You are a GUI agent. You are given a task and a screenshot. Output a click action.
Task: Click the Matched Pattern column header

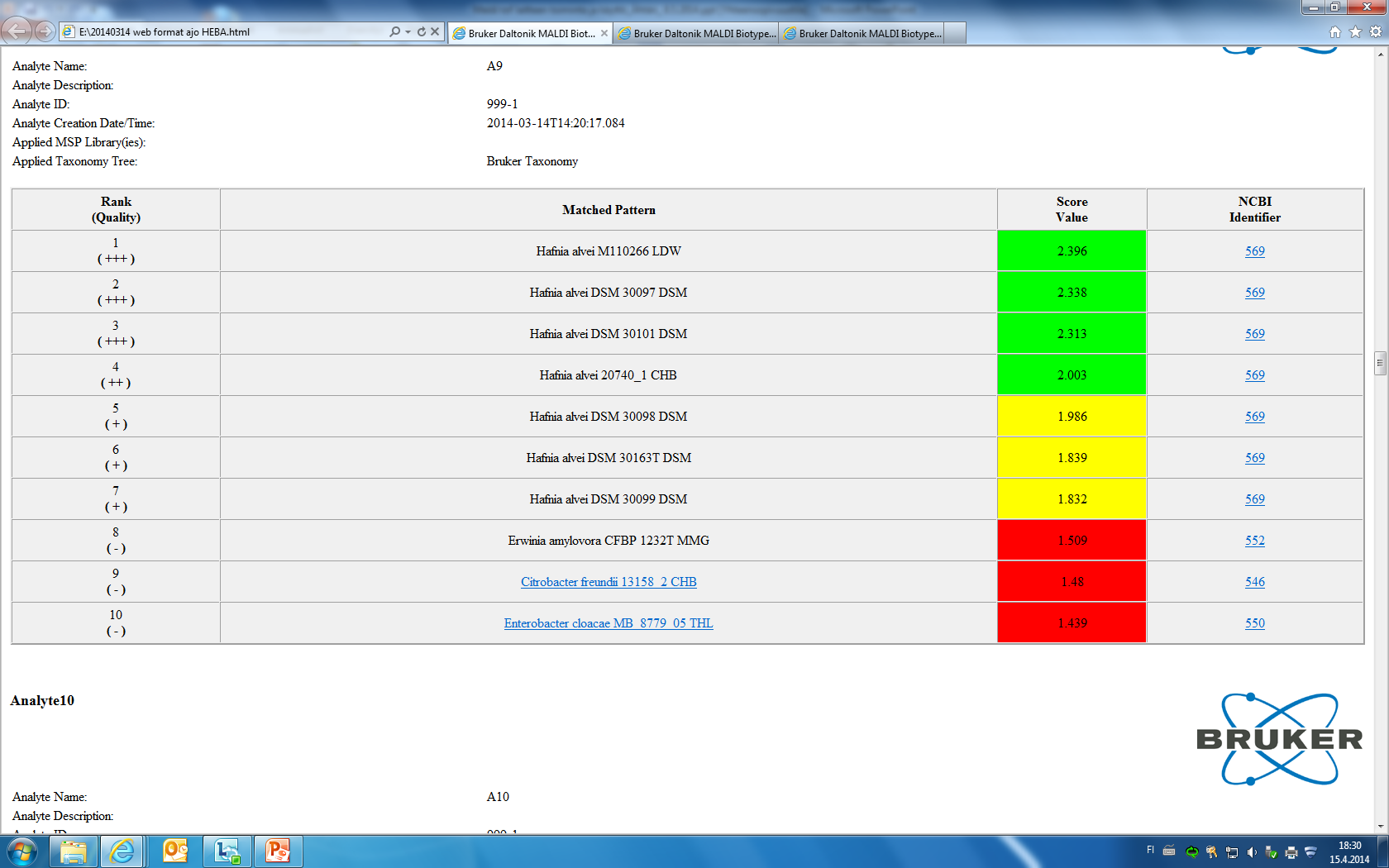pos(609,210)
